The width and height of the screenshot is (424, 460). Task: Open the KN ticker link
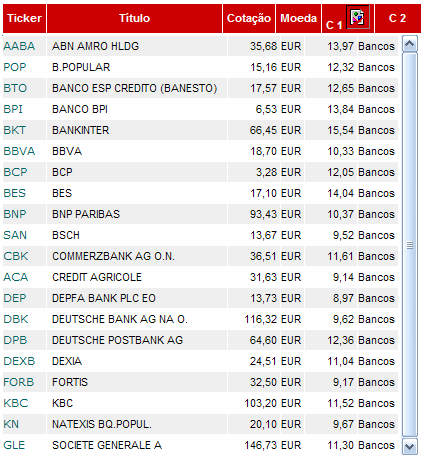click(x=11, y=424)
